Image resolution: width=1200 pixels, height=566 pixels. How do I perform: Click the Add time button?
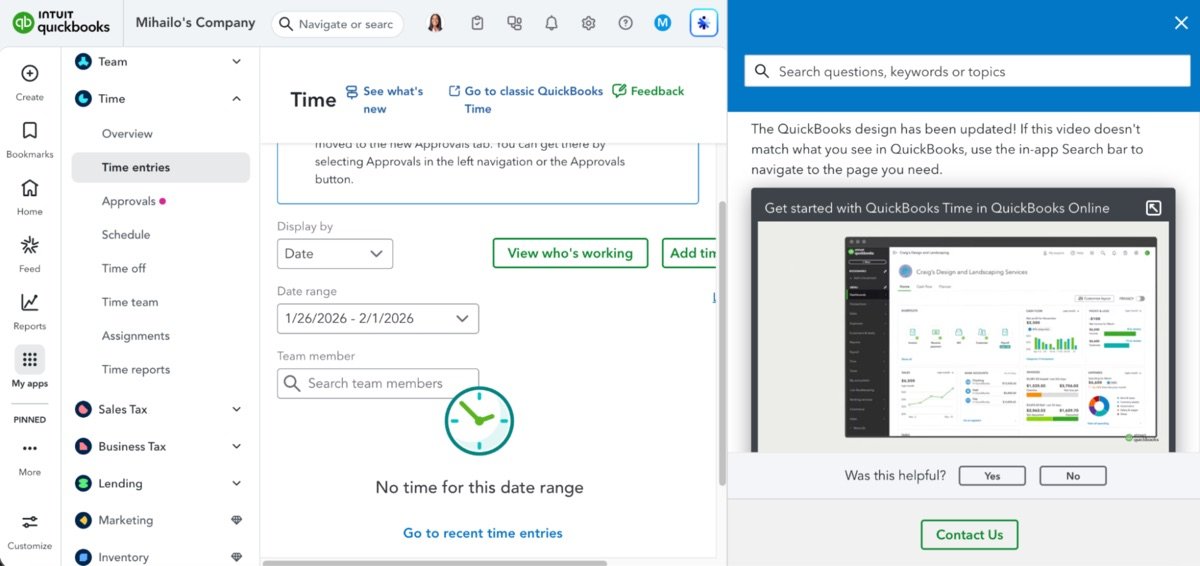point(690,253)
